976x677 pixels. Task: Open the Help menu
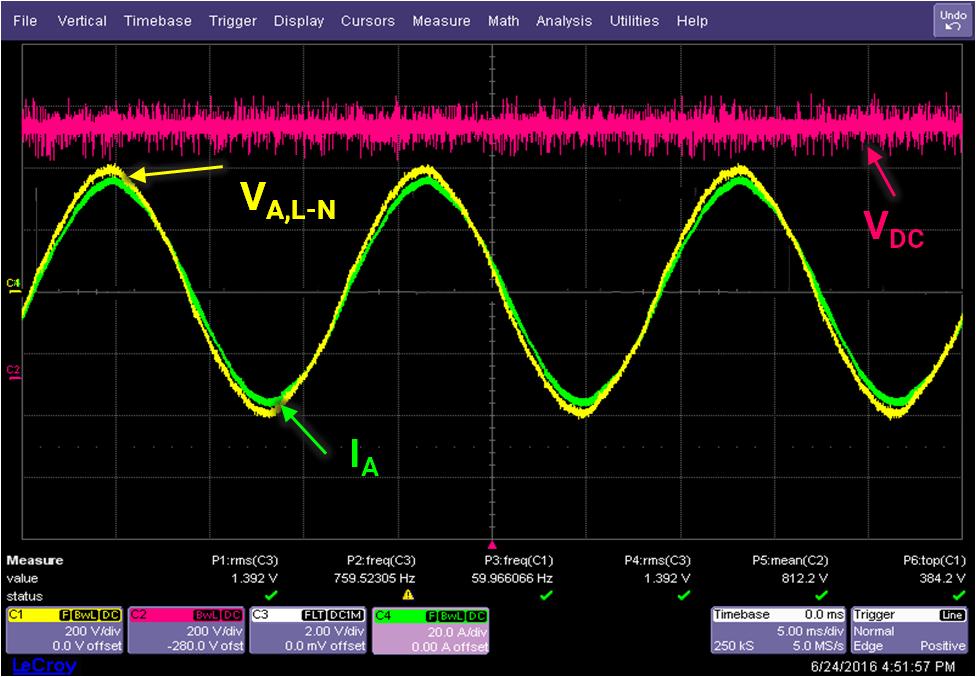692,21
